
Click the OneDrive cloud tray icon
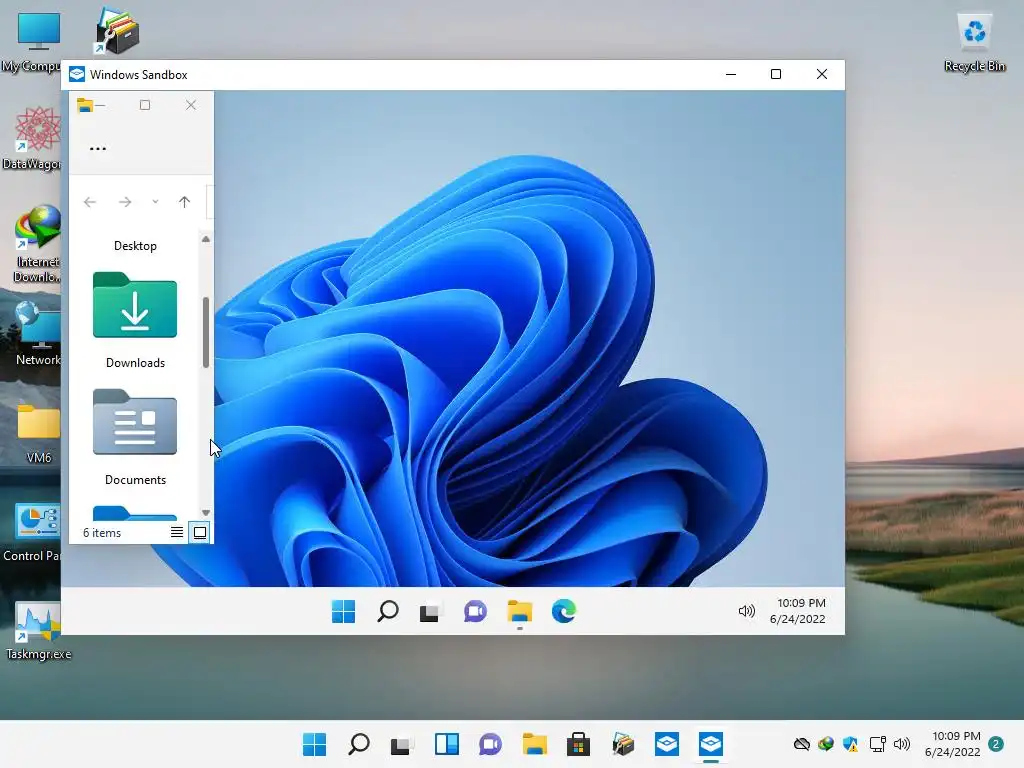click(x=801, y=744)
